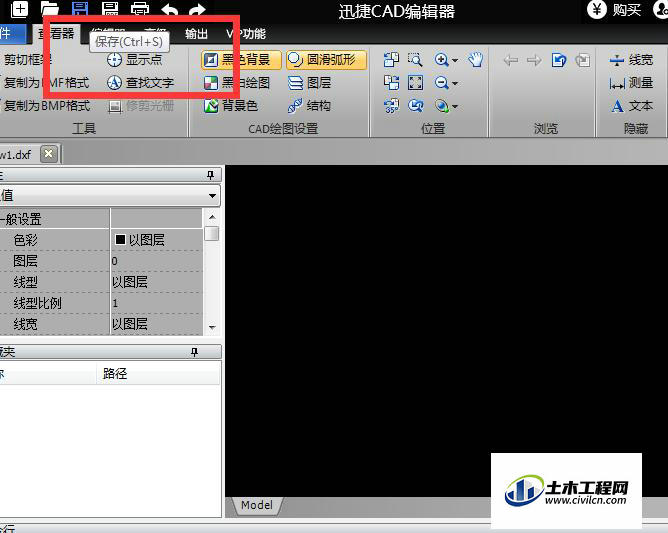The height and width of the screenshot is (533, 668).
Task: Click the grayed page icon in 浏览 group
Action: point(582,60)
